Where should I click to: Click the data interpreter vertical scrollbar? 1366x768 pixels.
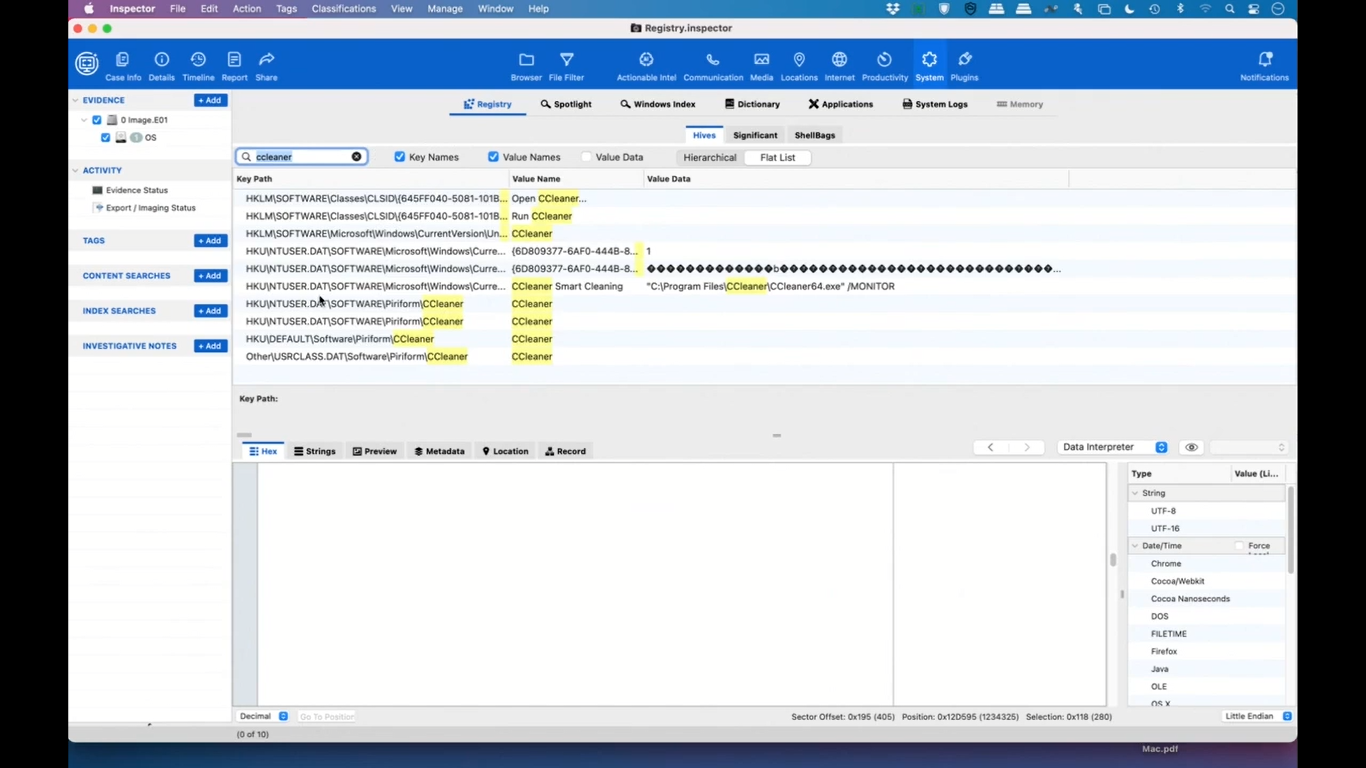(1290, 530)
